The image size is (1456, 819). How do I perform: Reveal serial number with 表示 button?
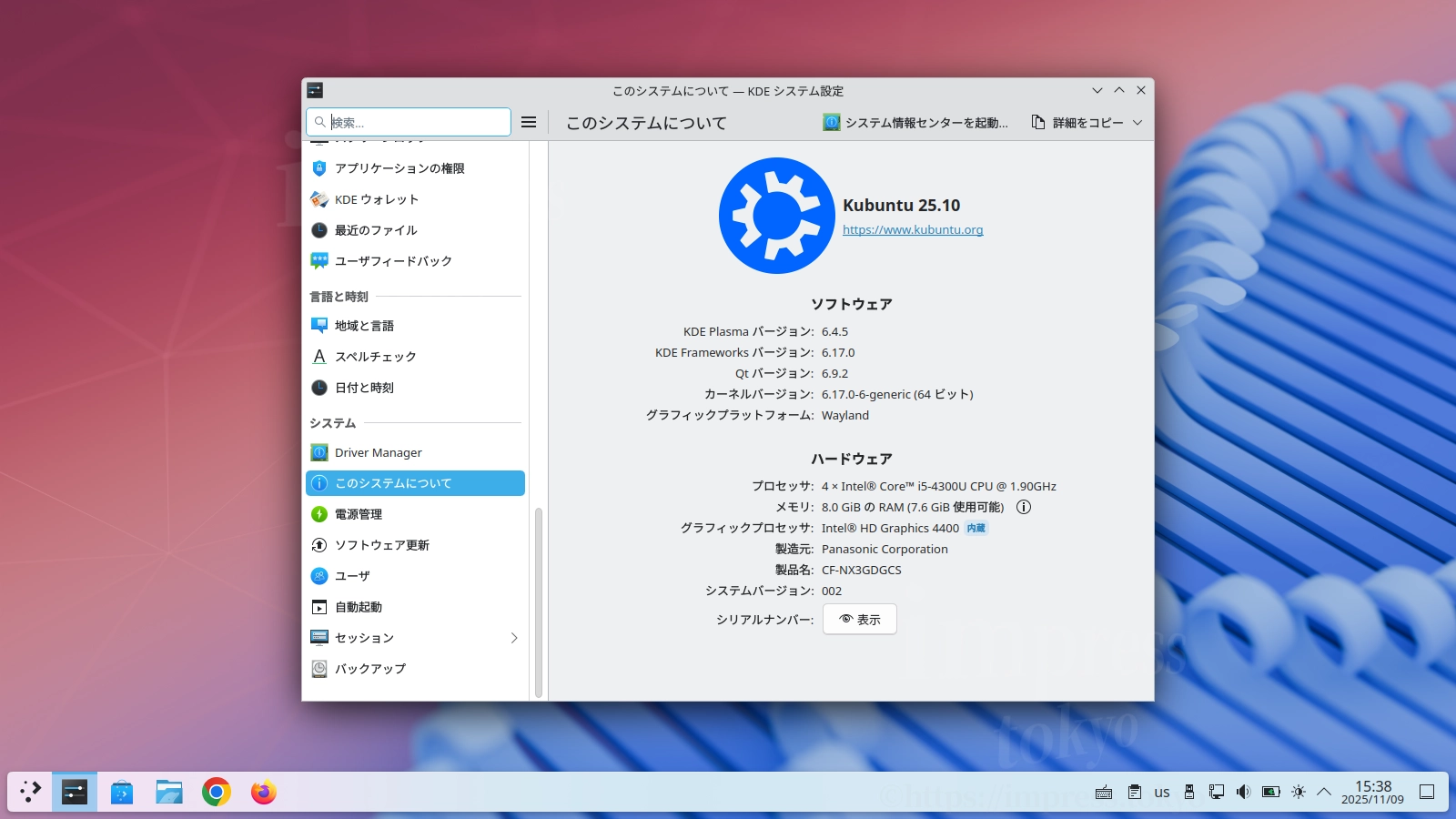pos(860,620)
